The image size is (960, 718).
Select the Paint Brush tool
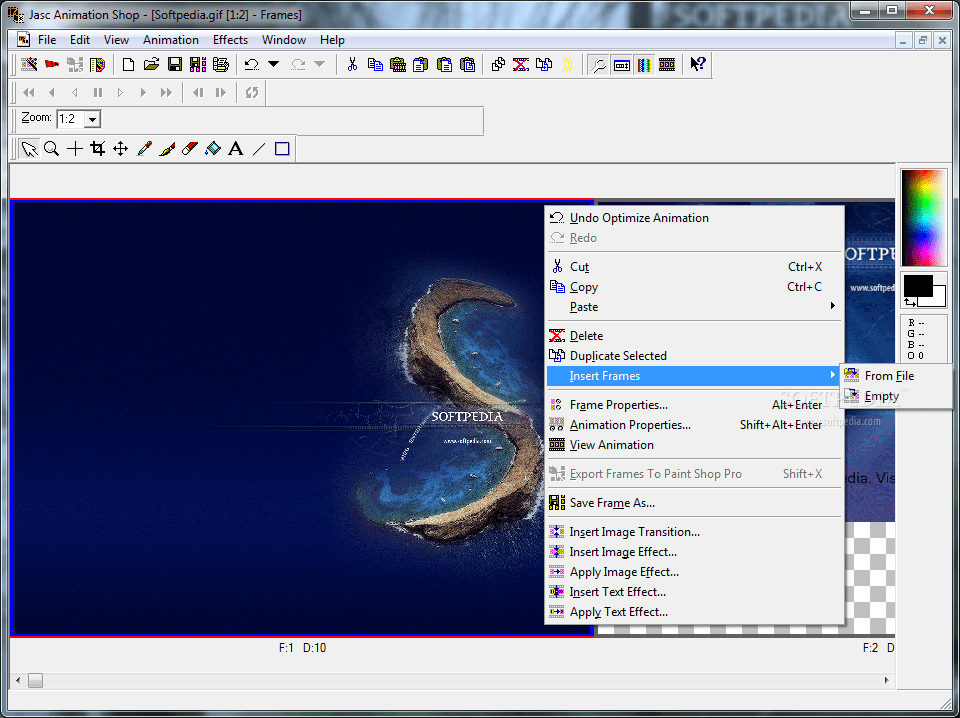167,148
